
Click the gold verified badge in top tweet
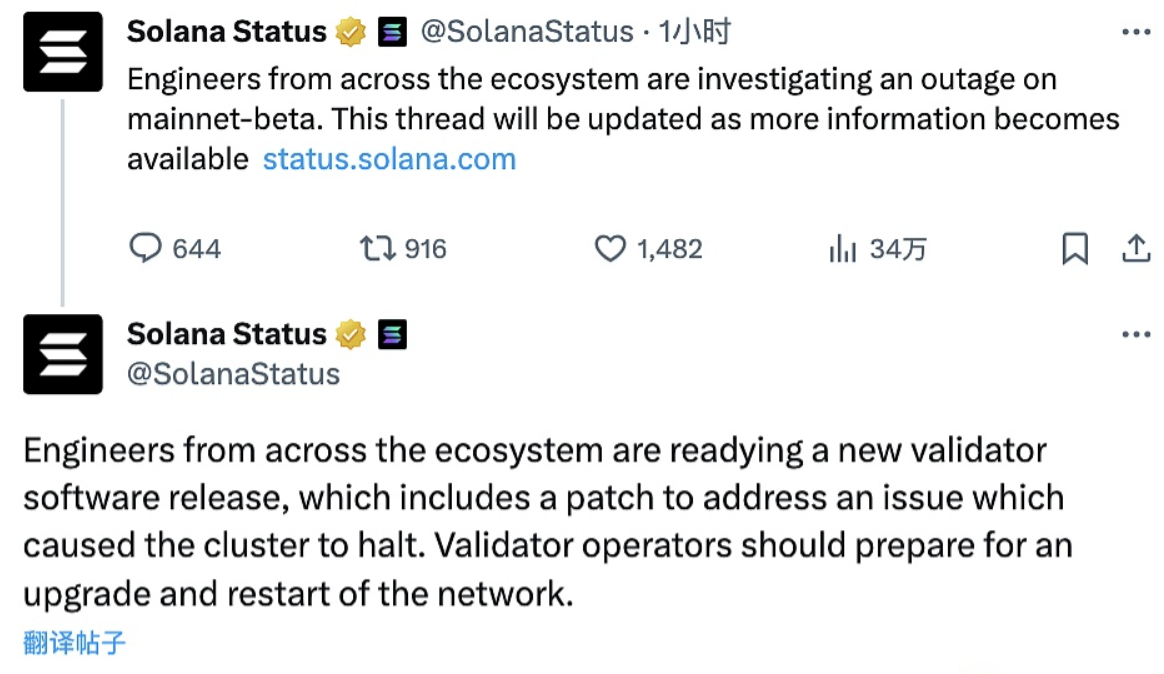click(351, 33)
